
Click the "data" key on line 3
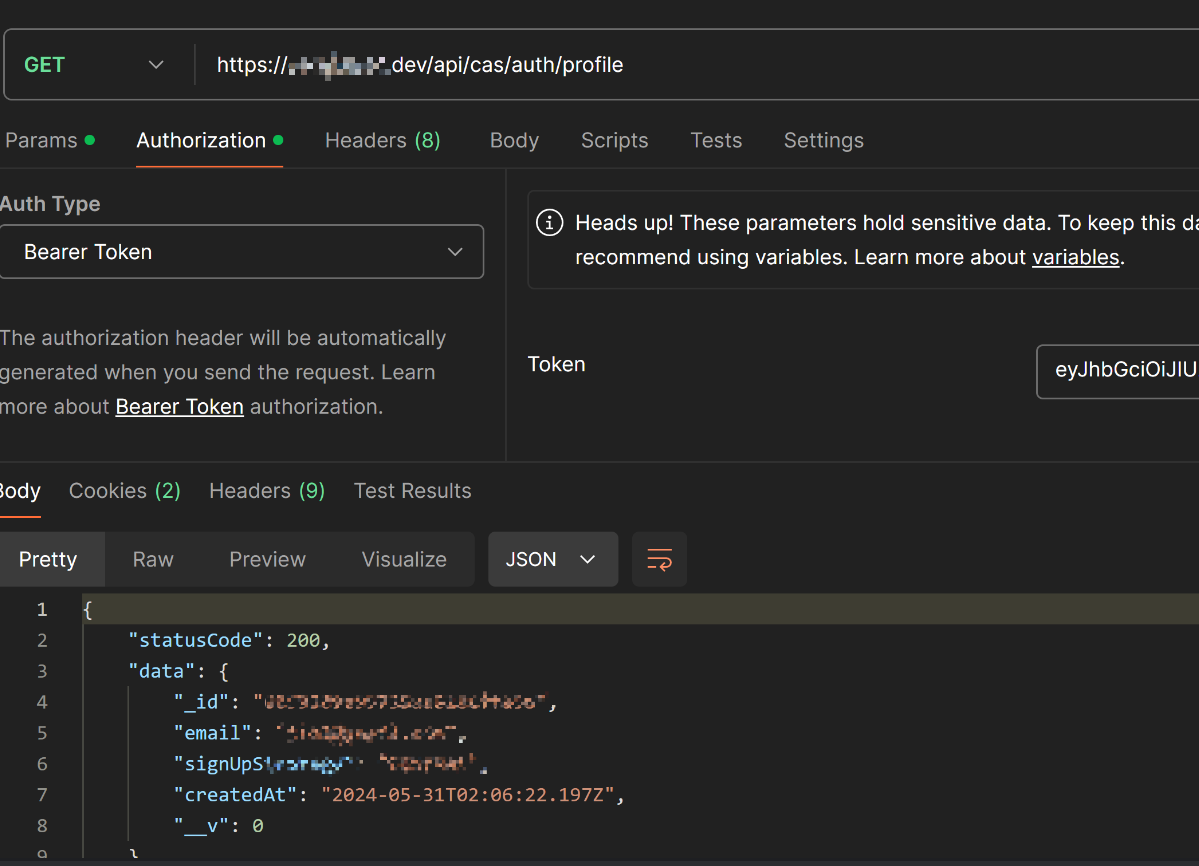(x=162, y=672)
